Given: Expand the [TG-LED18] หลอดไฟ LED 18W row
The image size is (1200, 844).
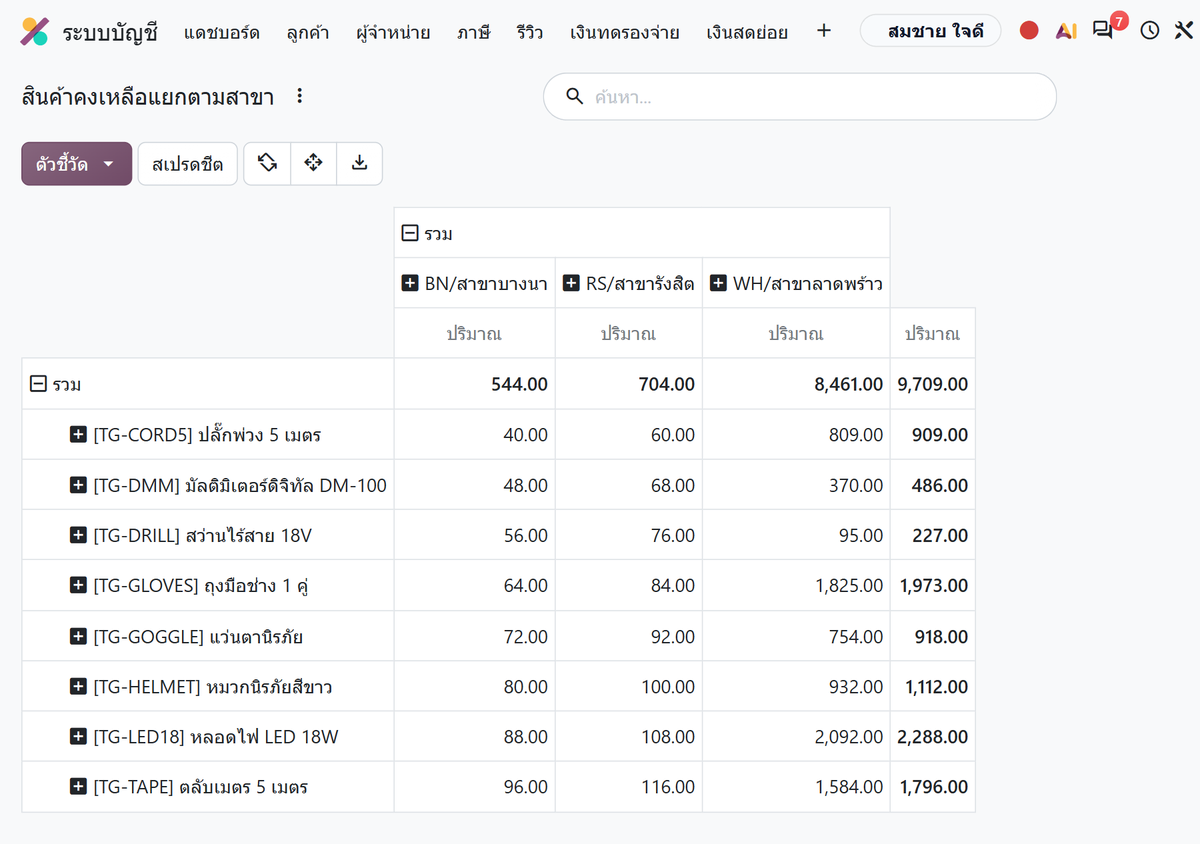Looking at the screenshot, I should 78,737.
